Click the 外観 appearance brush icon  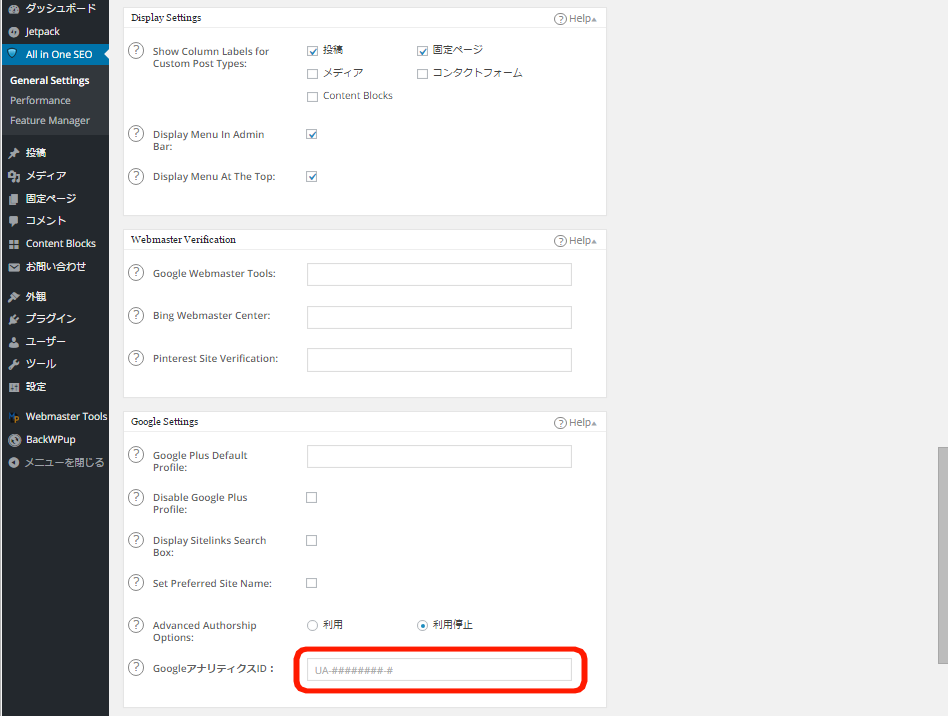(x=14, y=297)
